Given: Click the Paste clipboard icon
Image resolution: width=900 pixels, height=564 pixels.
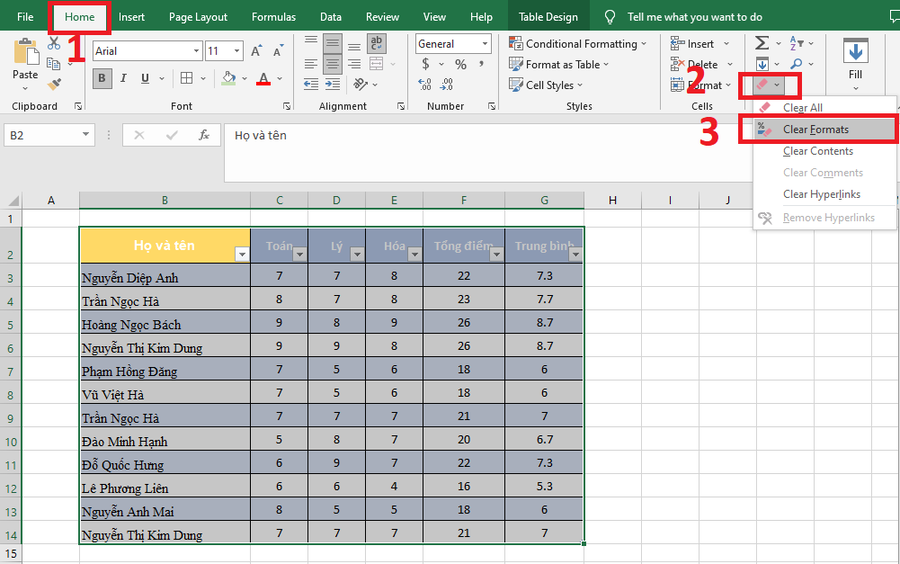Looking at the screenshot, I should pos(25,51).
